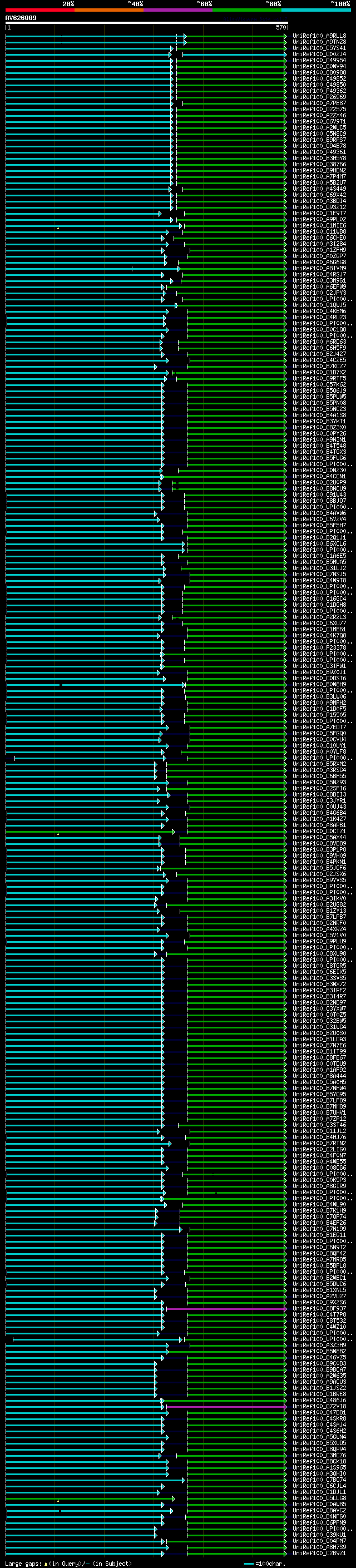Click the UniRef100_Q00ZJ4 entry
The image size is (356, 1568).
point(319,54)
